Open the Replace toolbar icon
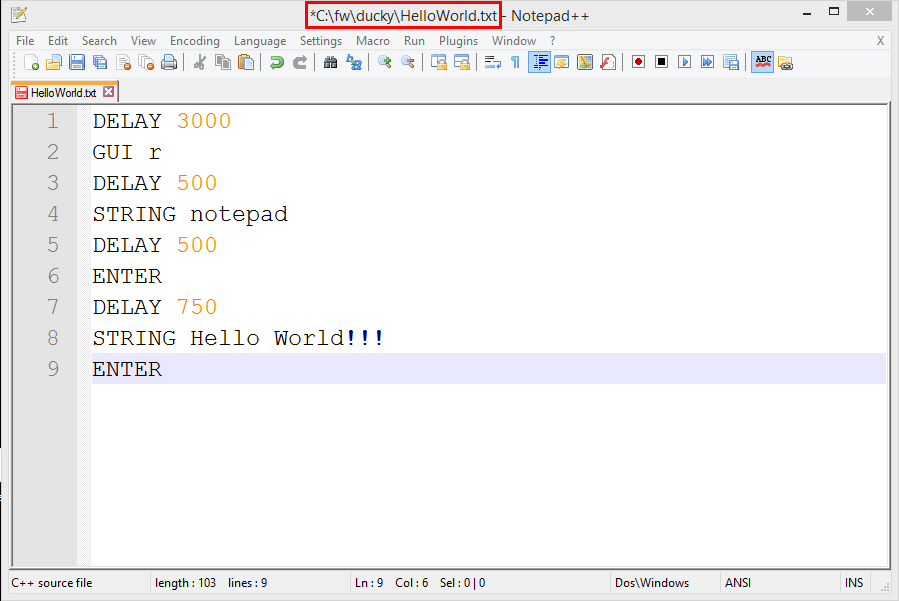The width and height of the screenshot is (899, 601). coord(354,62)
